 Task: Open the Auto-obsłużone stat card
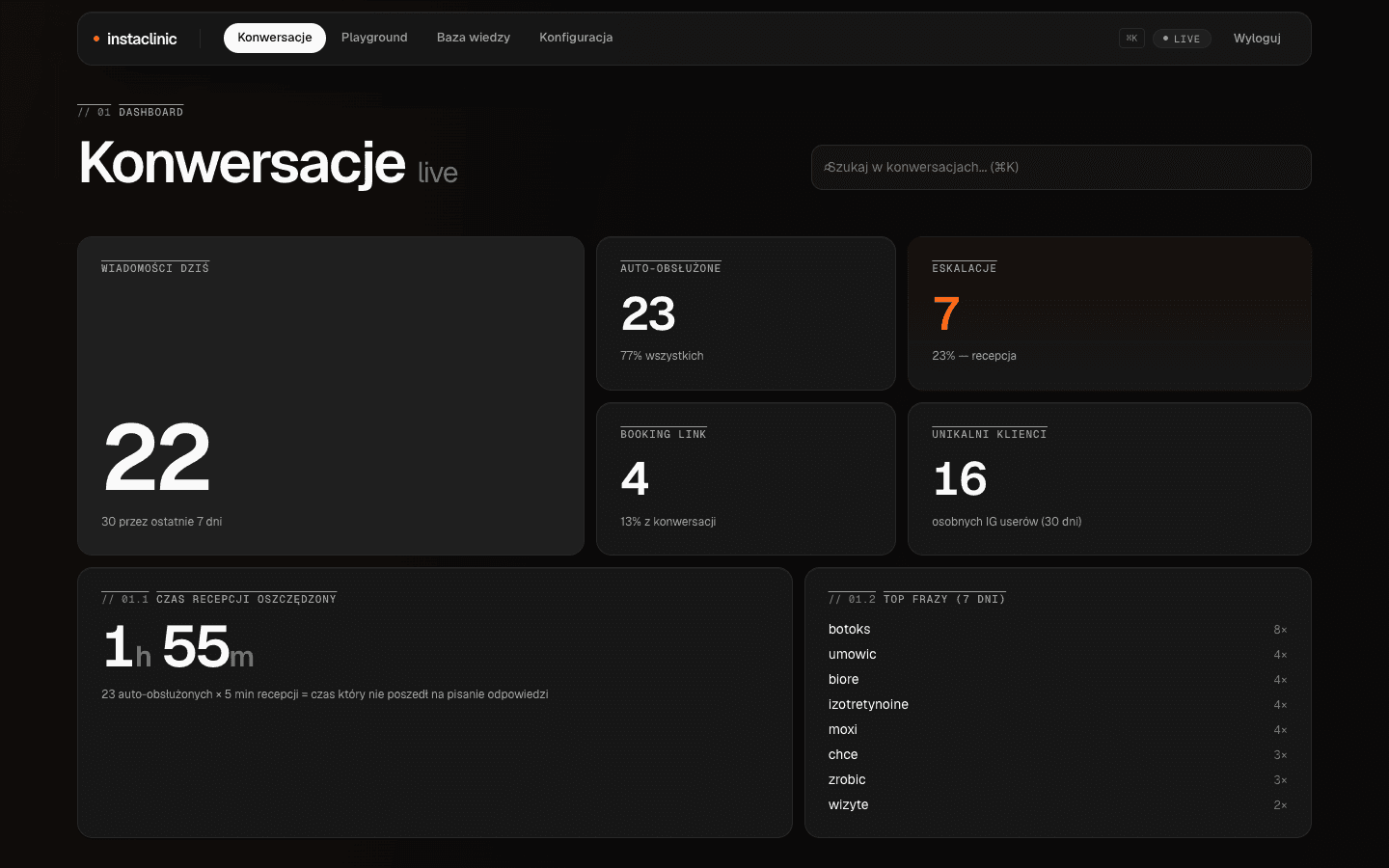click(x=746, y=313)
